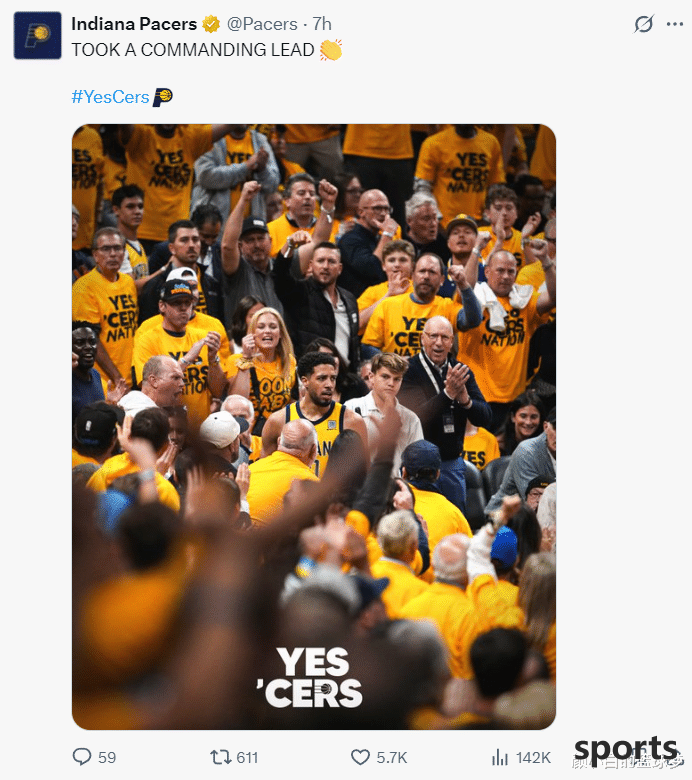Click the 59 replies count
Viewport: 692px width, 780px height.
pyautogui.click(x=107, y=757)
